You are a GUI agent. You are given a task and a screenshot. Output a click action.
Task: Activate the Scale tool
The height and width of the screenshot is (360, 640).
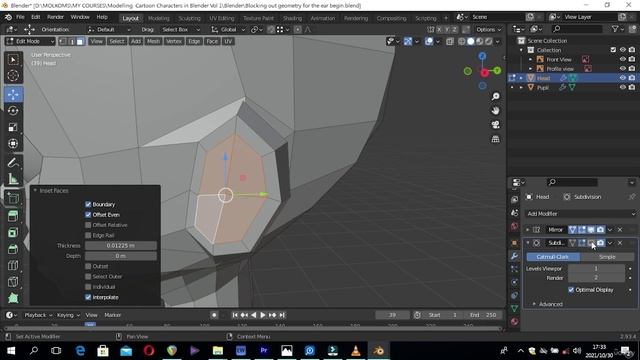pos(13,127)
